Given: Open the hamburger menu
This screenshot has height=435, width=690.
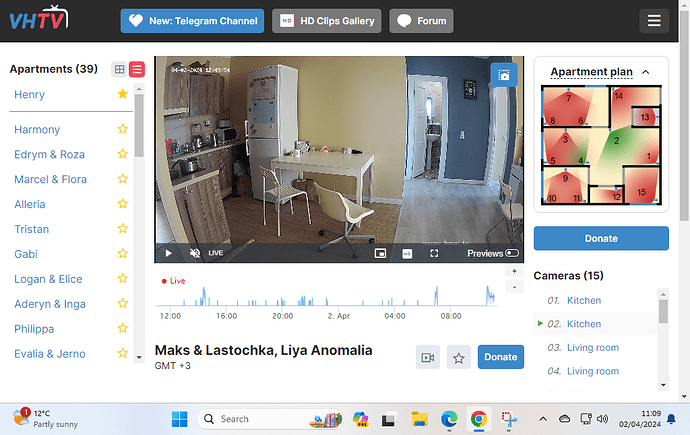Looking at the screenshot, I should pyautogui.click(x=654, y=20).
